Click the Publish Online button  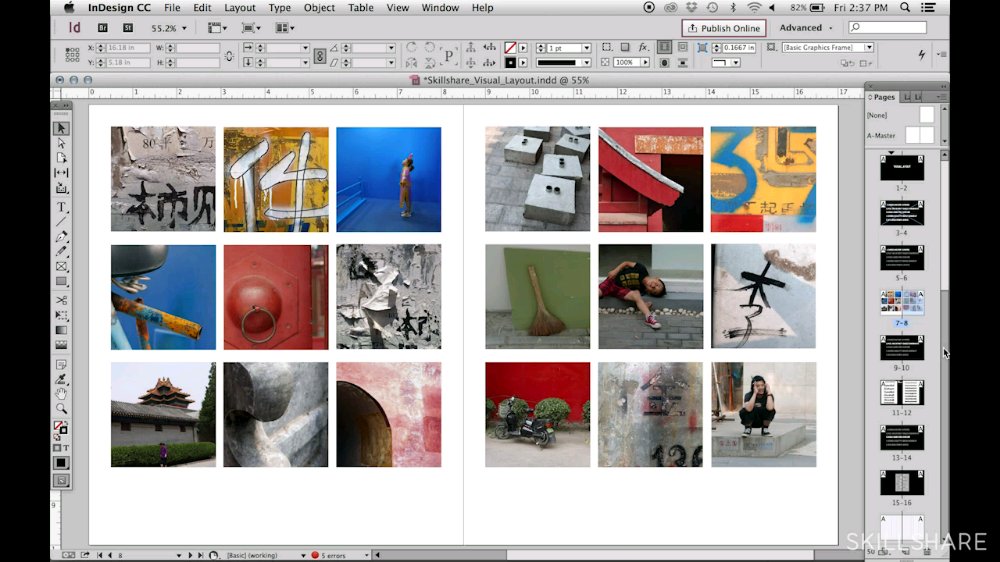[x=724, y=28]
